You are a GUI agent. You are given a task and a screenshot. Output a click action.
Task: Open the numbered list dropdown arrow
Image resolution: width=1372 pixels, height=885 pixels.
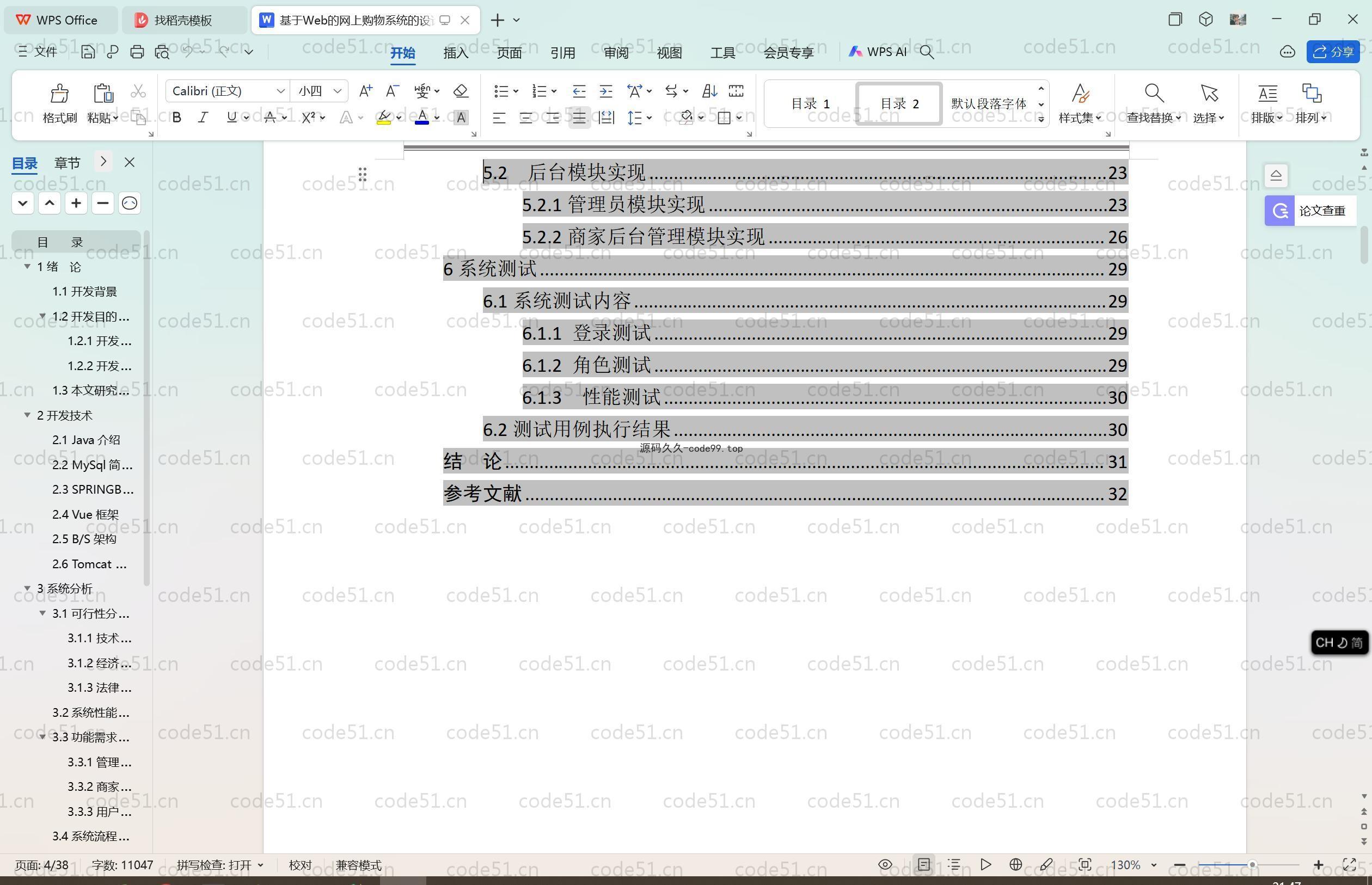click(x=554, y=91)
